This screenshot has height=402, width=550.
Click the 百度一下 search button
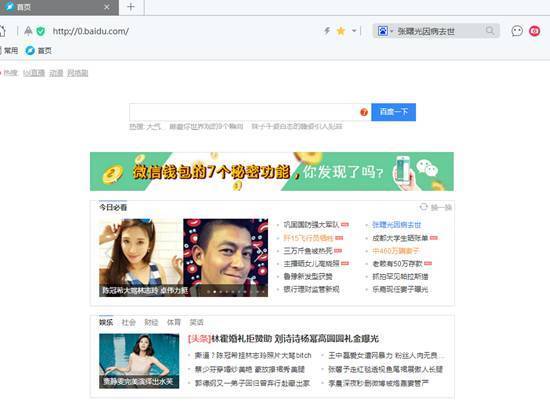pos(394,112)
